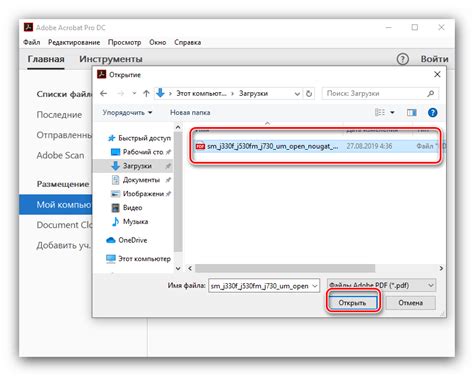Click the Быстрый доступ star icon
Screen dimensions: 474x376
click(x=111, y=138)
